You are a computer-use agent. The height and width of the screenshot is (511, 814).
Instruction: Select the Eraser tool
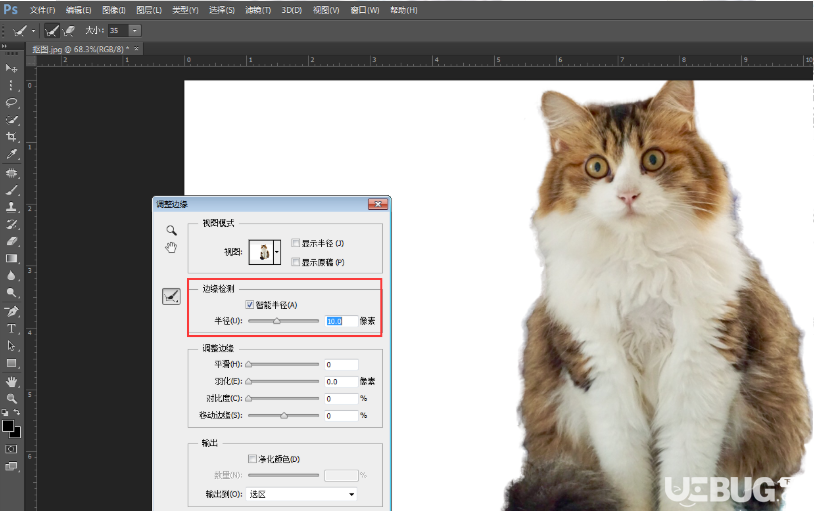pyautogui.click(x=11, y=241)
